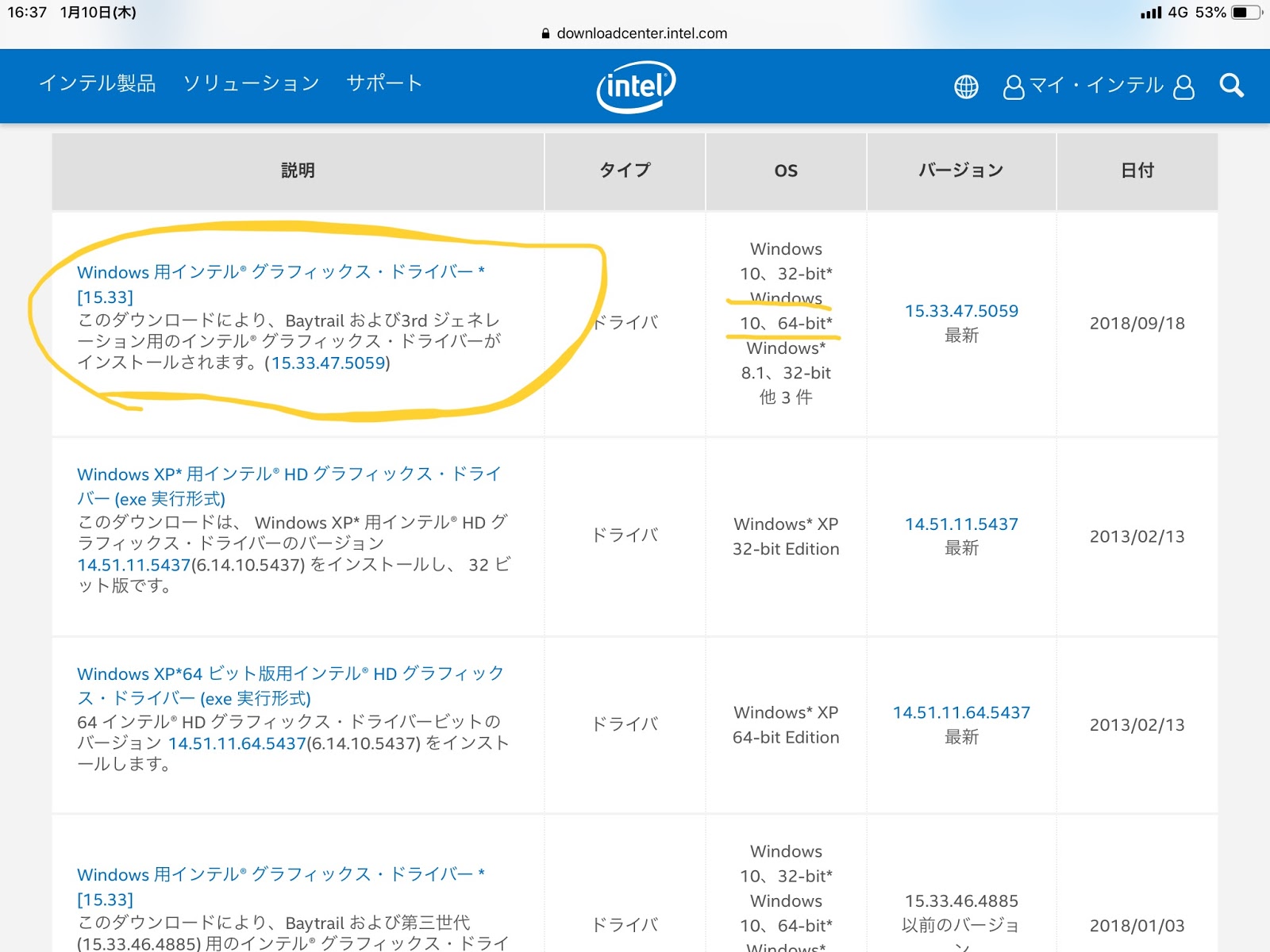Image resolution: width=1270 pixels, height=952 pixels.
Task: Click the Windows* XP 64-bit Edition cell
Action: click(x=786, y=724)
